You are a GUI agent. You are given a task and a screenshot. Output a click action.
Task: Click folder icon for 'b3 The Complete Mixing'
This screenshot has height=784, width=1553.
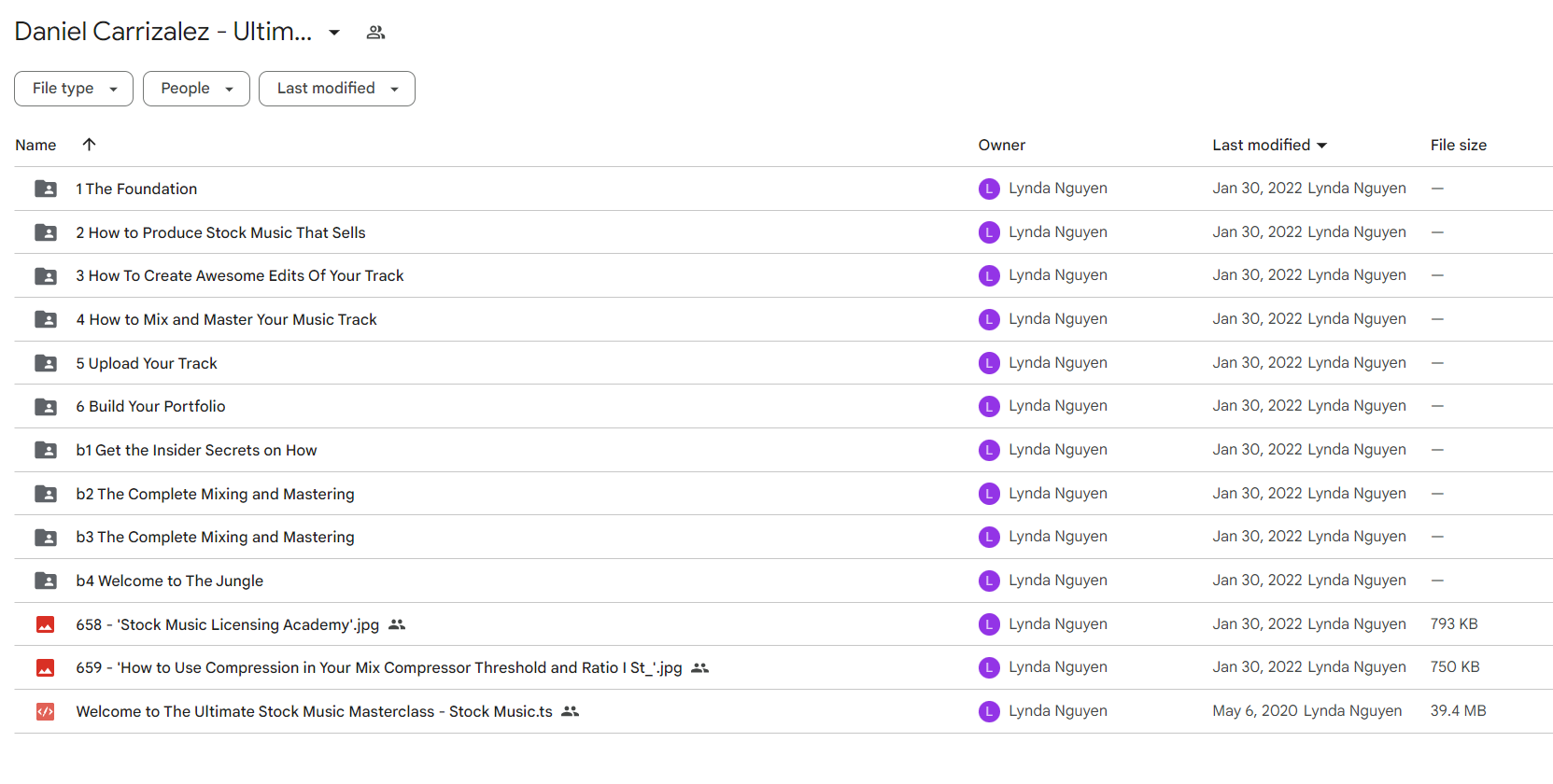[x=46, y=538]
